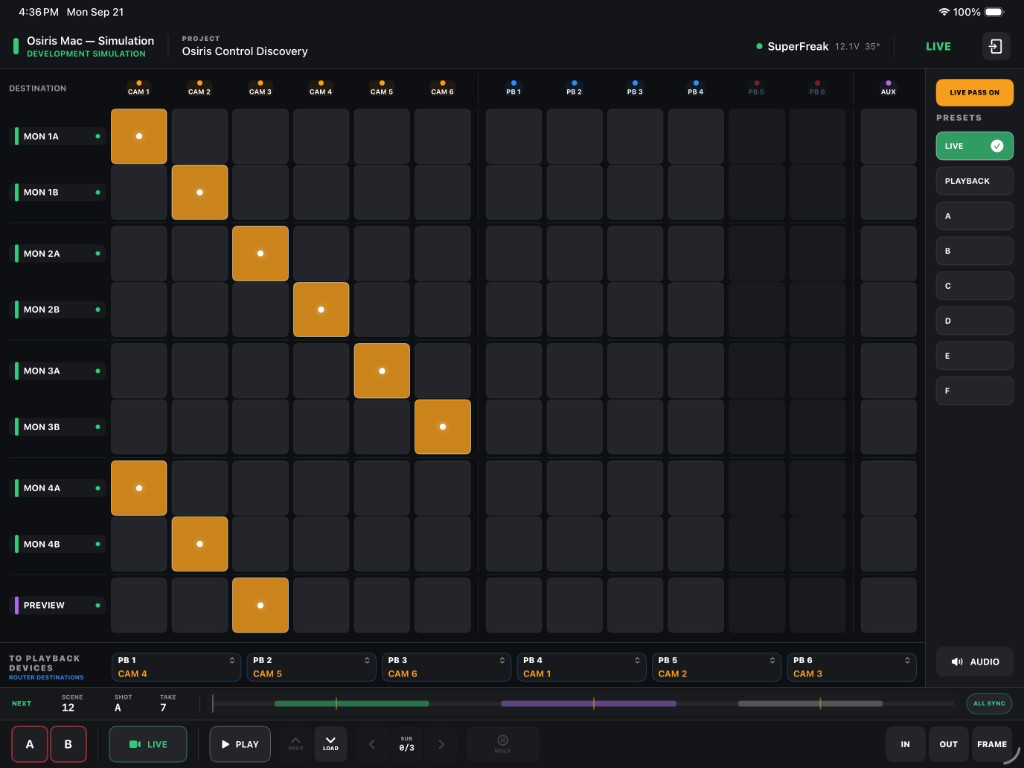Toggle the A bank button
1024x768 pixels.
click(29, 744)
